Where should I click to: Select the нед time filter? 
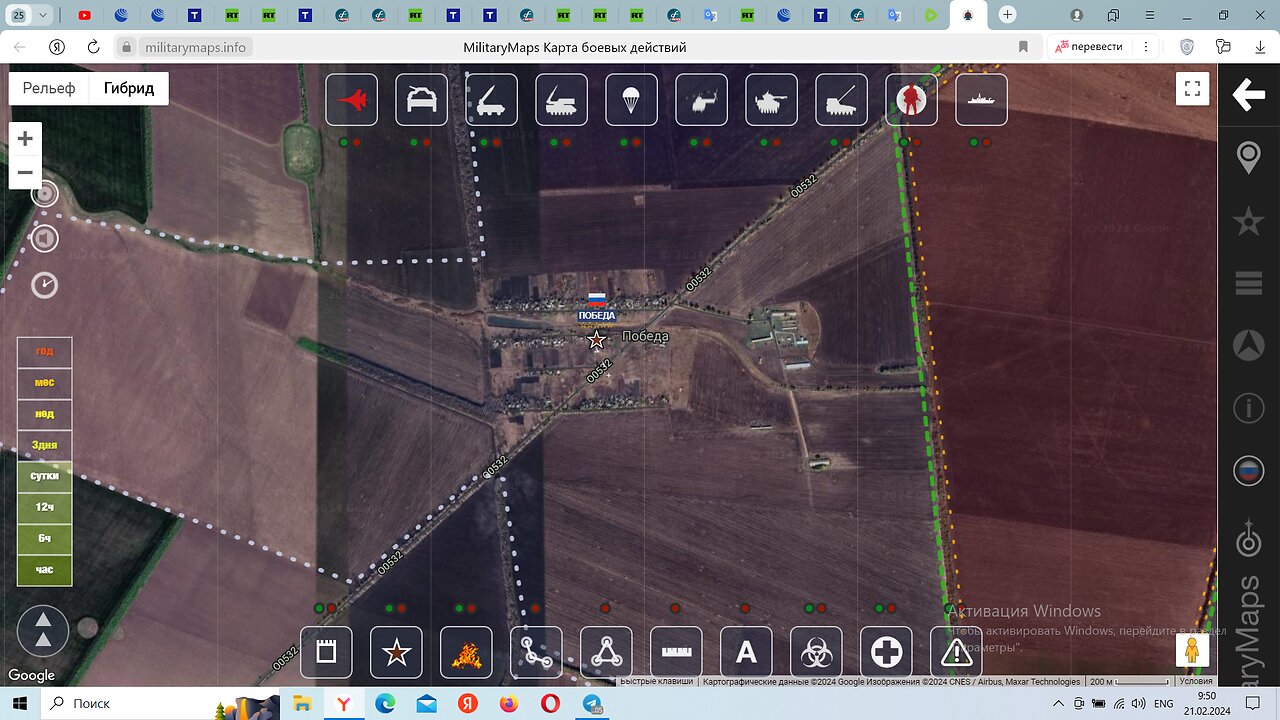pyautogui.click(x=45, y=414)
